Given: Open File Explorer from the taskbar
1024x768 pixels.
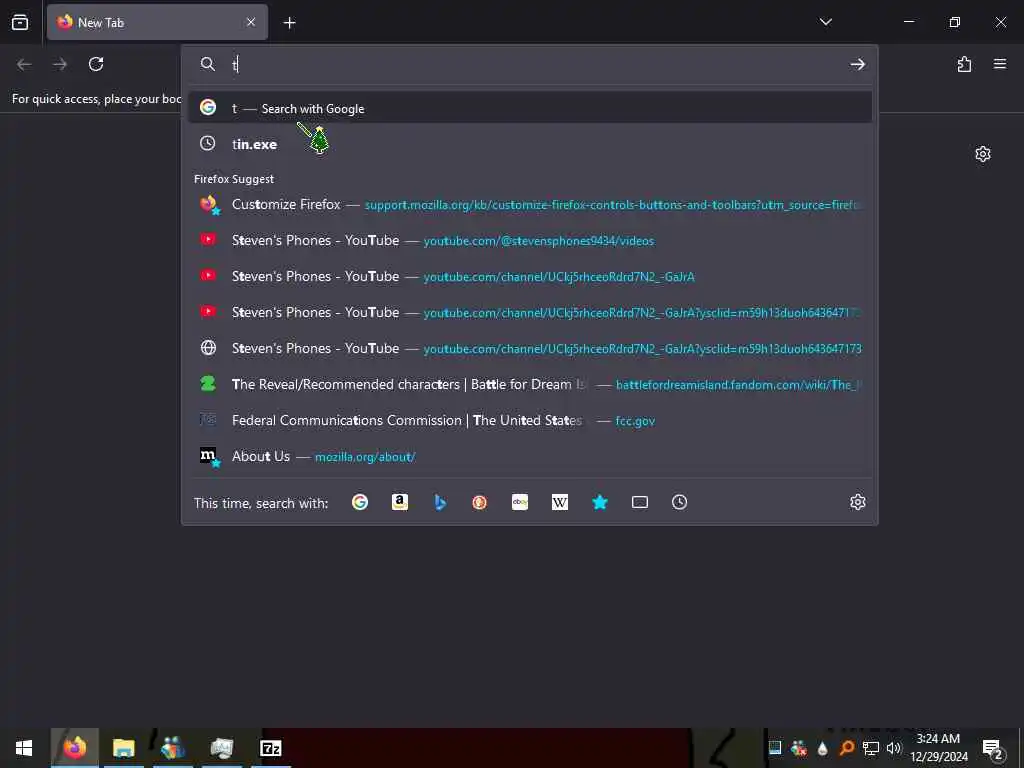Looking at the screenshot, I should click(123, 748).
